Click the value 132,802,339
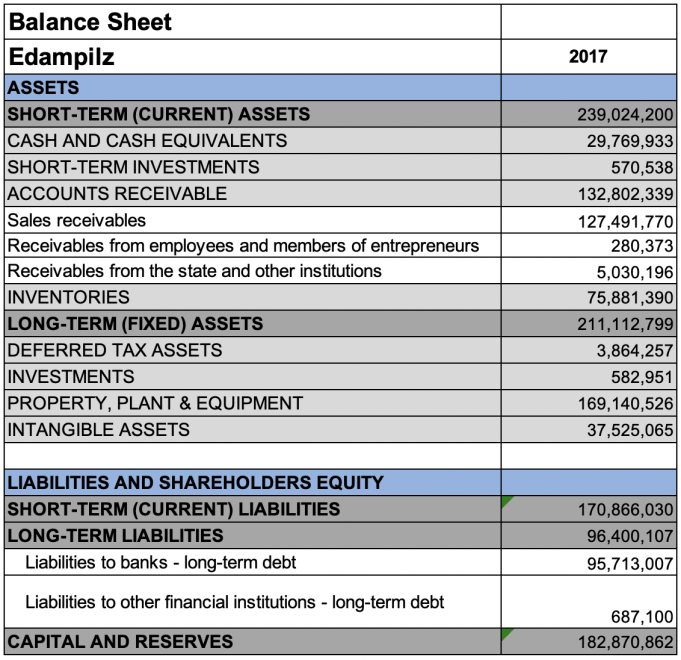The image size is (681, 660). (x=625, y=194)
